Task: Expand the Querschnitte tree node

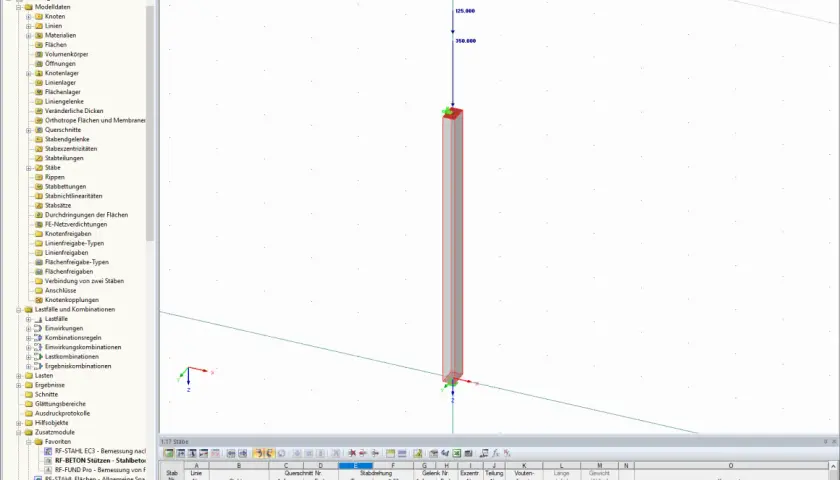Action: click(29, 130)
